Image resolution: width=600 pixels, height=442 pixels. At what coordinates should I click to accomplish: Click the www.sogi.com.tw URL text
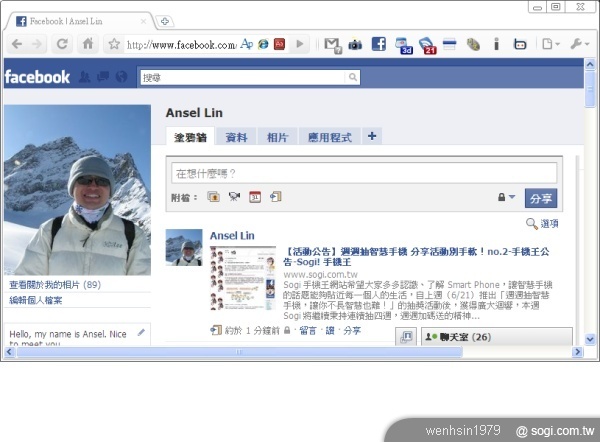pyautogui.click(x=320, y=274)
